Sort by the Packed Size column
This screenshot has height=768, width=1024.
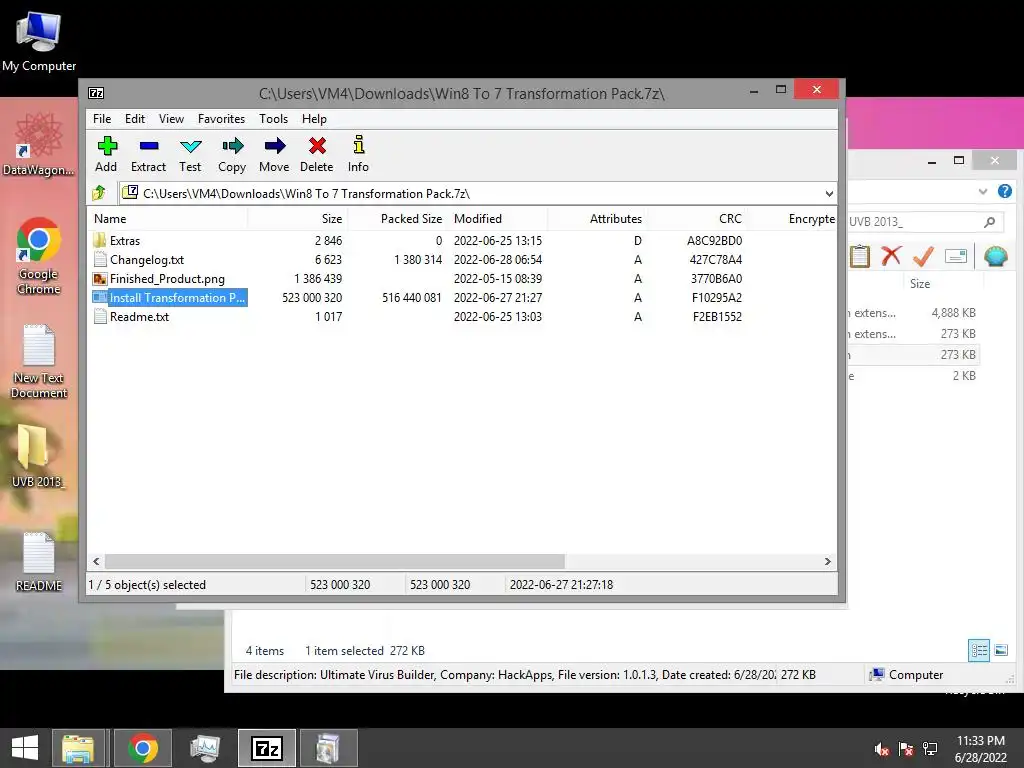[x=397, y=219]
